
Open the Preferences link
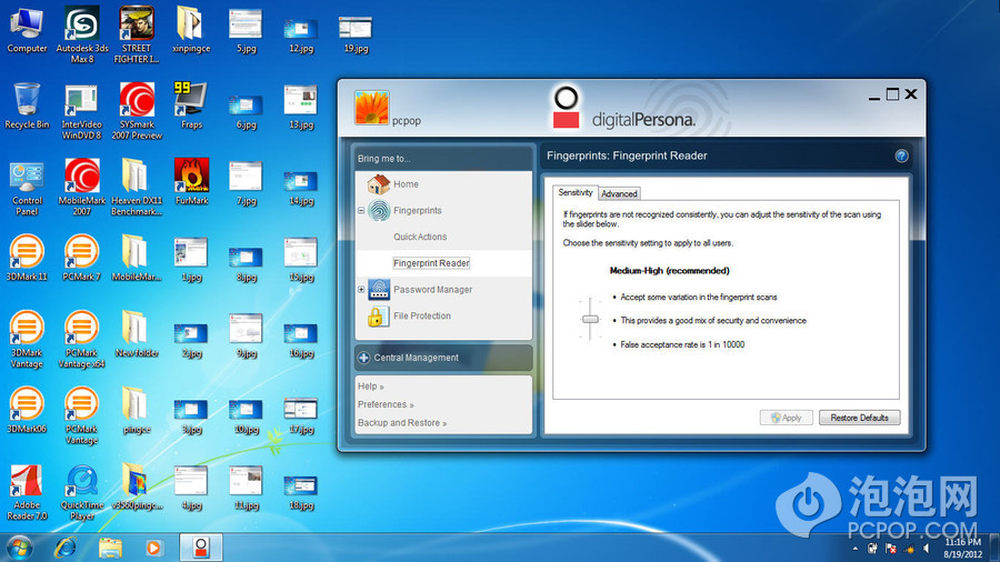pyautogui.click(x=386, y=404)
